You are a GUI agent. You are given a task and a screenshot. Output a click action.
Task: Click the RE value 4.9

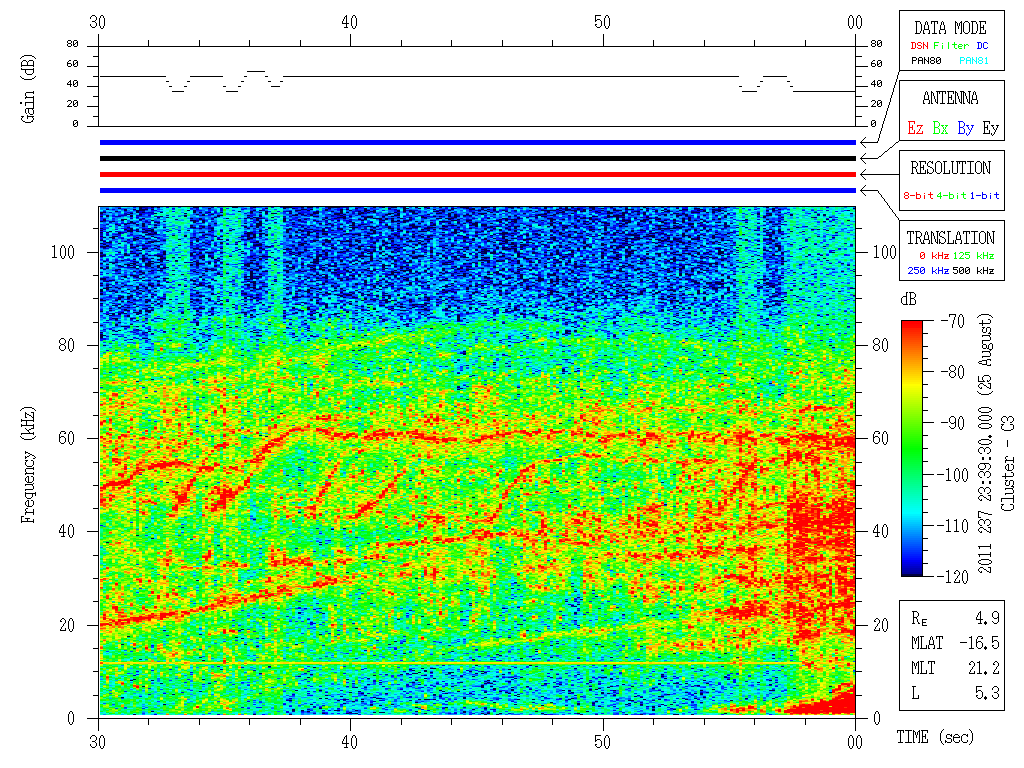tap(987, 618)
